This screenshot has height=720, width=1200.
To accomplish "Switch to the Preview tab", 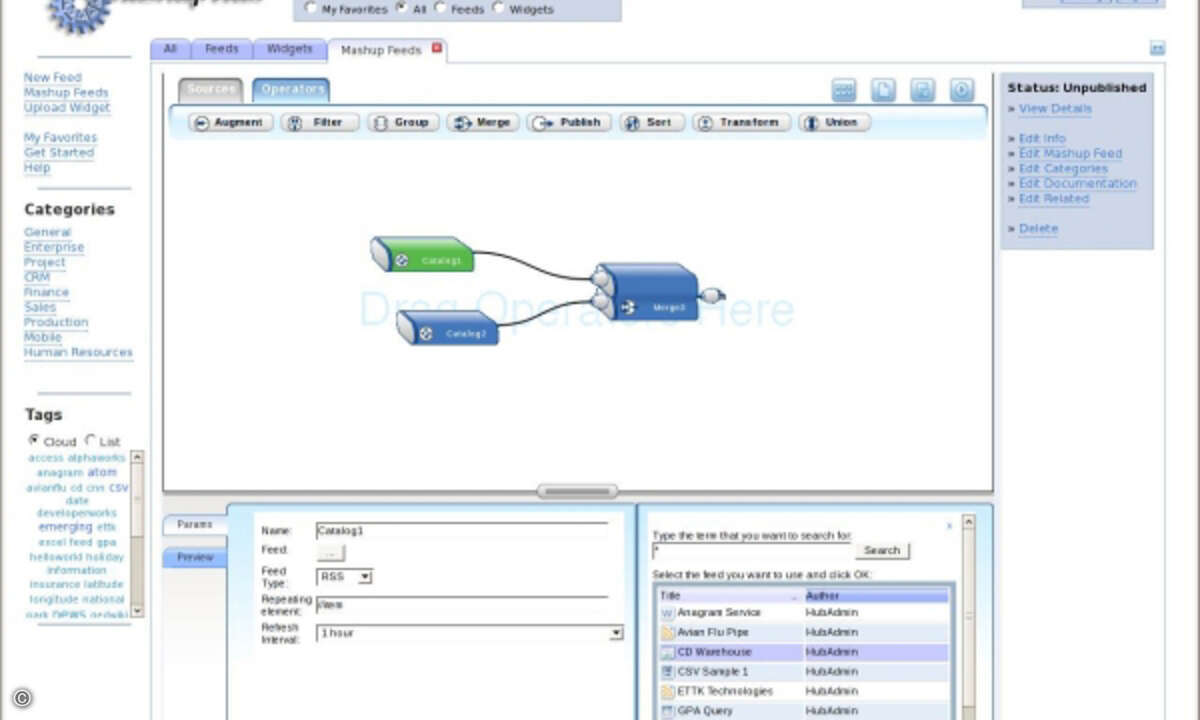I will 195,558.
